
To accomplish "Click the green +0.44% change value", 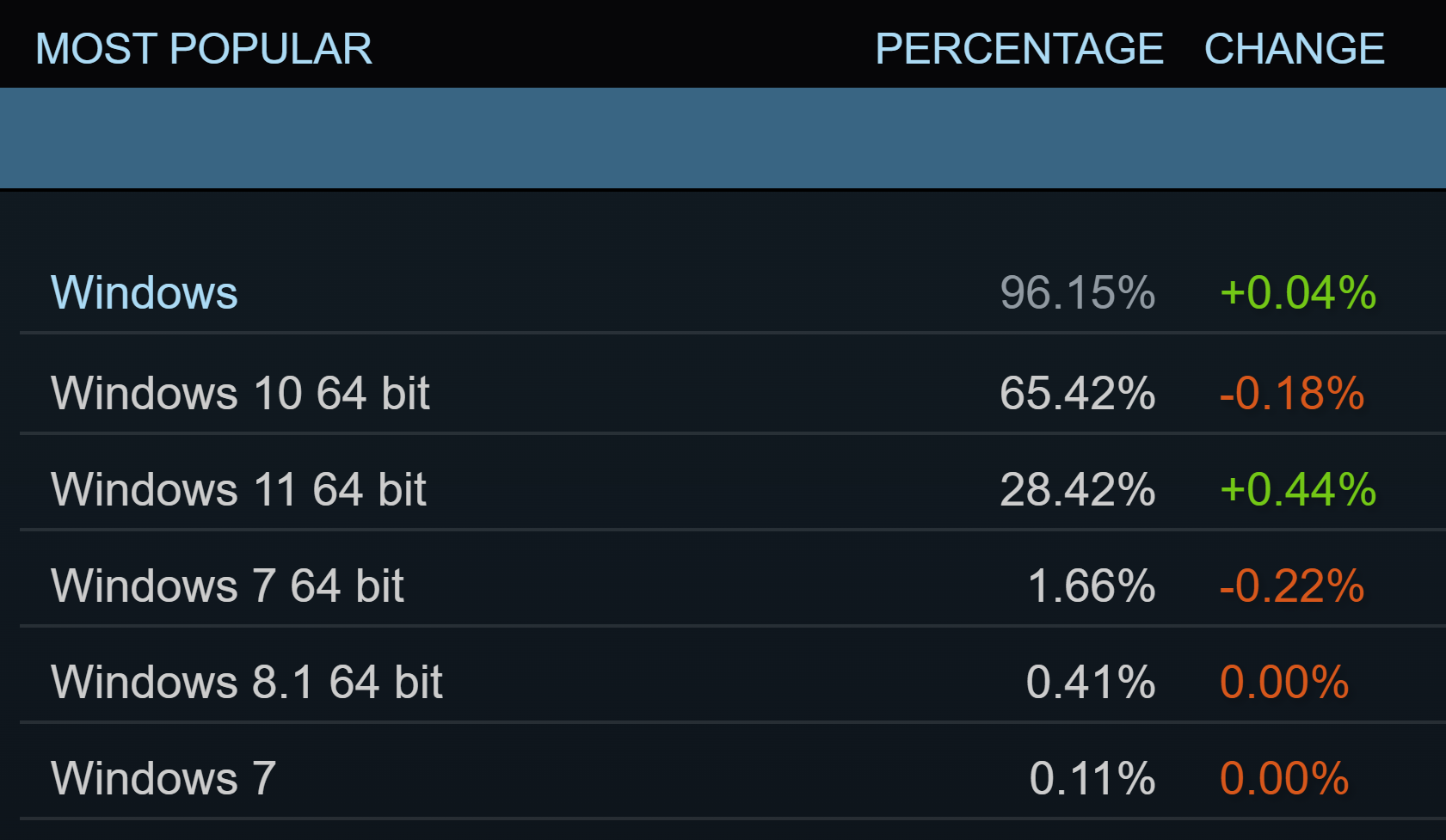I will point(1298,489).
